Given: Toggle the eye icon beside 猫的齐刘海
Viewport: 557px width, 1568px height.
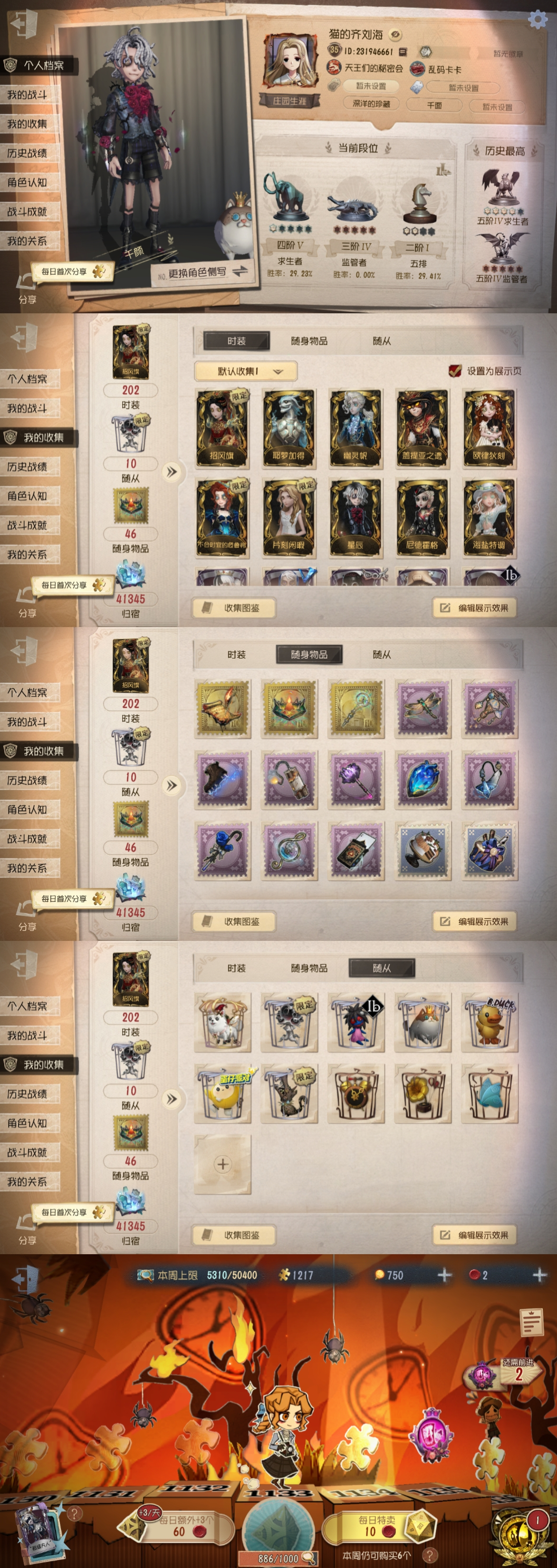Looking at the screenshot, I should pos(395,34).
